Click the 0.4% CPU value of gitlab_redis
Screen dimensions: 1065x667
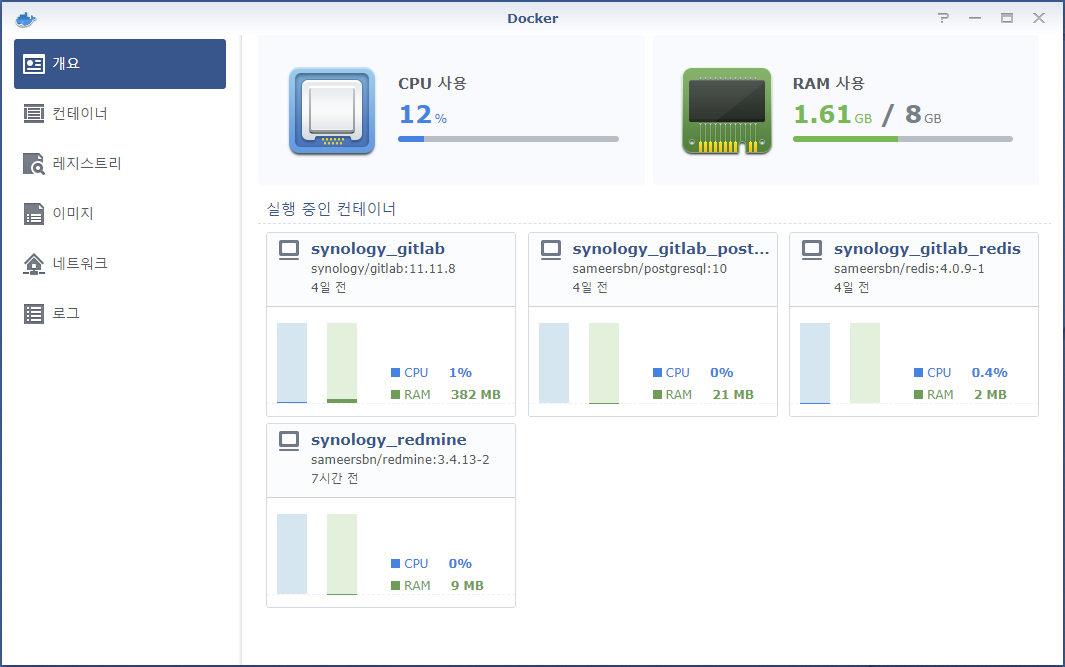990,372
